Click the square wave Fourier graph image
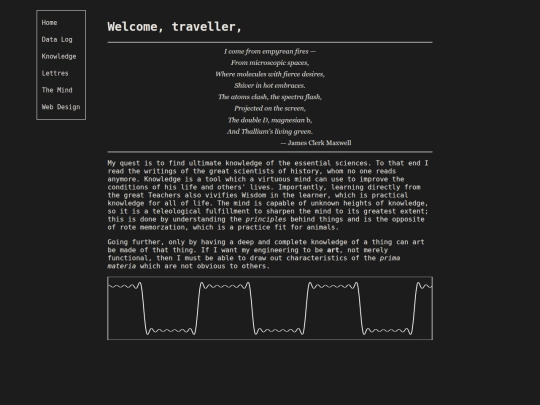The width and height of the screenshot is (540, 405). tap(270, 308)
